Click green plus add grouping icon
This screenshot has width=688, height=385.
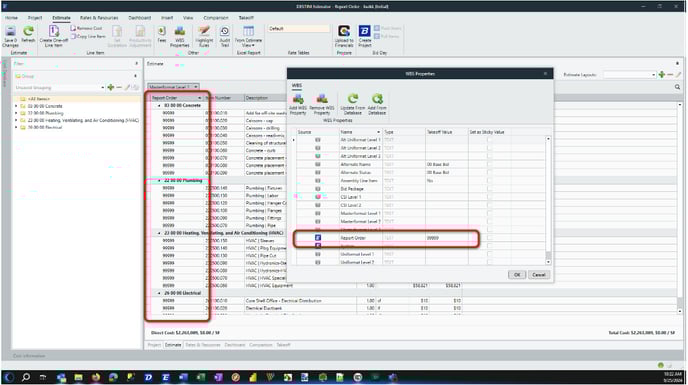tap(111, 87)
